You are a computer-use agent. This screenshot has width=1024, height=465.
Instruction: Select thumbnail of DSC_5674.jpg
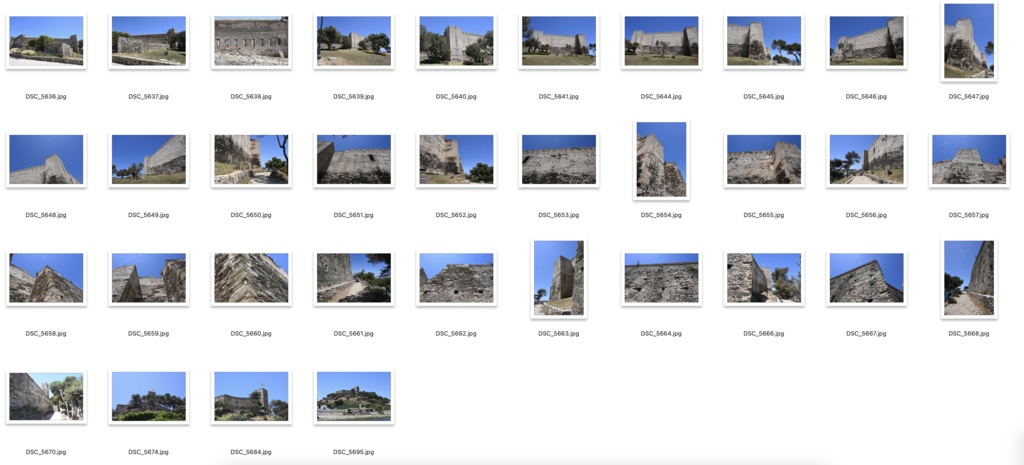tap(149, 396)
